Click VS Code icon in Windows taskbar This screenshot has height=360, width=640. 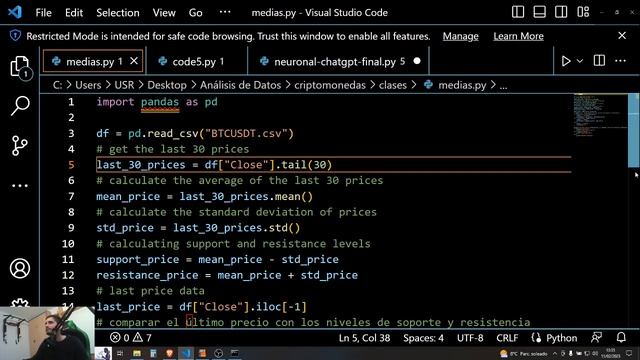click(x=186, y=353)
